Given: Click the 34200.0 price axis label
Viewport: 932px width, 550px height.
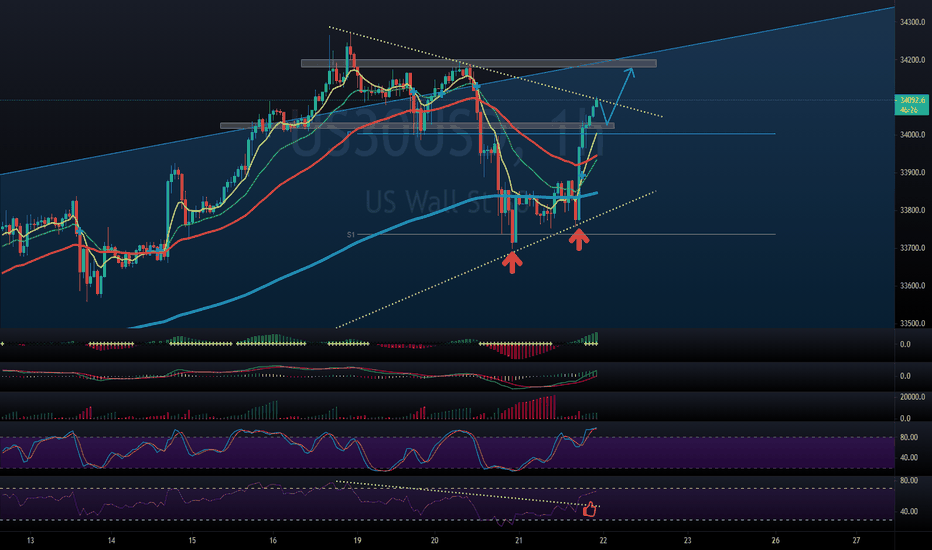Looking at the screenshot, I should (x=912, y=59).
